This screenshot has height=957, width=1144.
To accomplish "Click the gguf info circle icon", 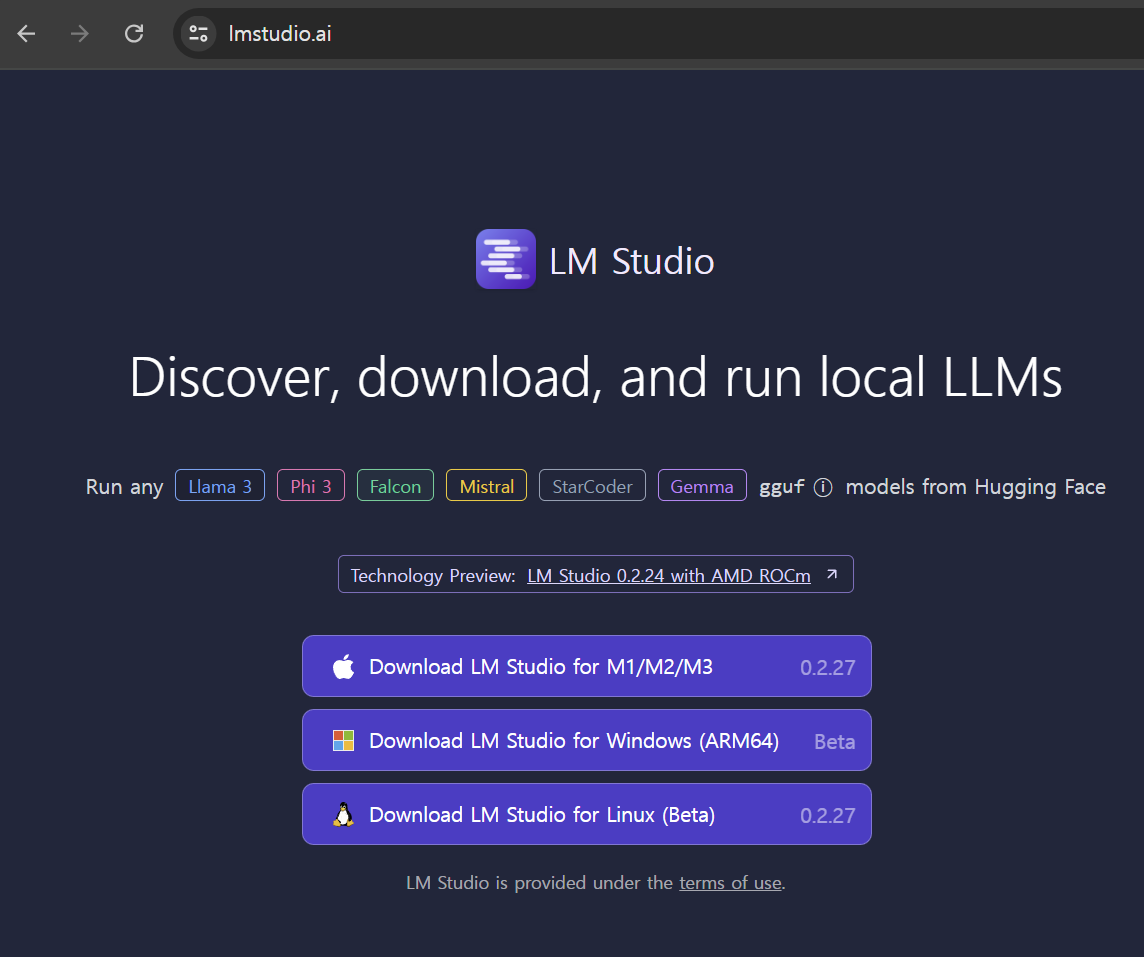I will point(823,487).
